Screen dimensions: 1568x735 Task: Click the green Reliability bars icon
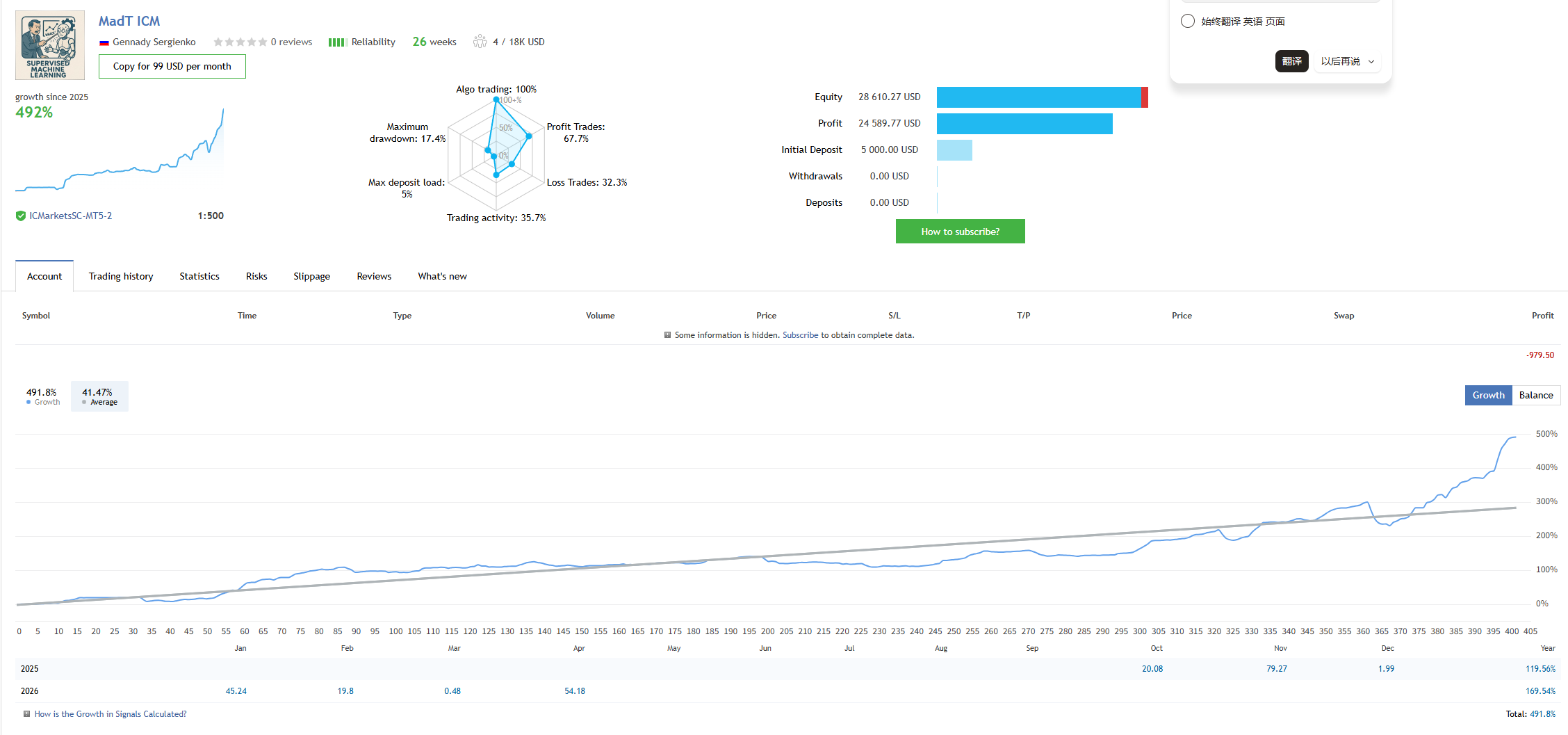point(337,42)
